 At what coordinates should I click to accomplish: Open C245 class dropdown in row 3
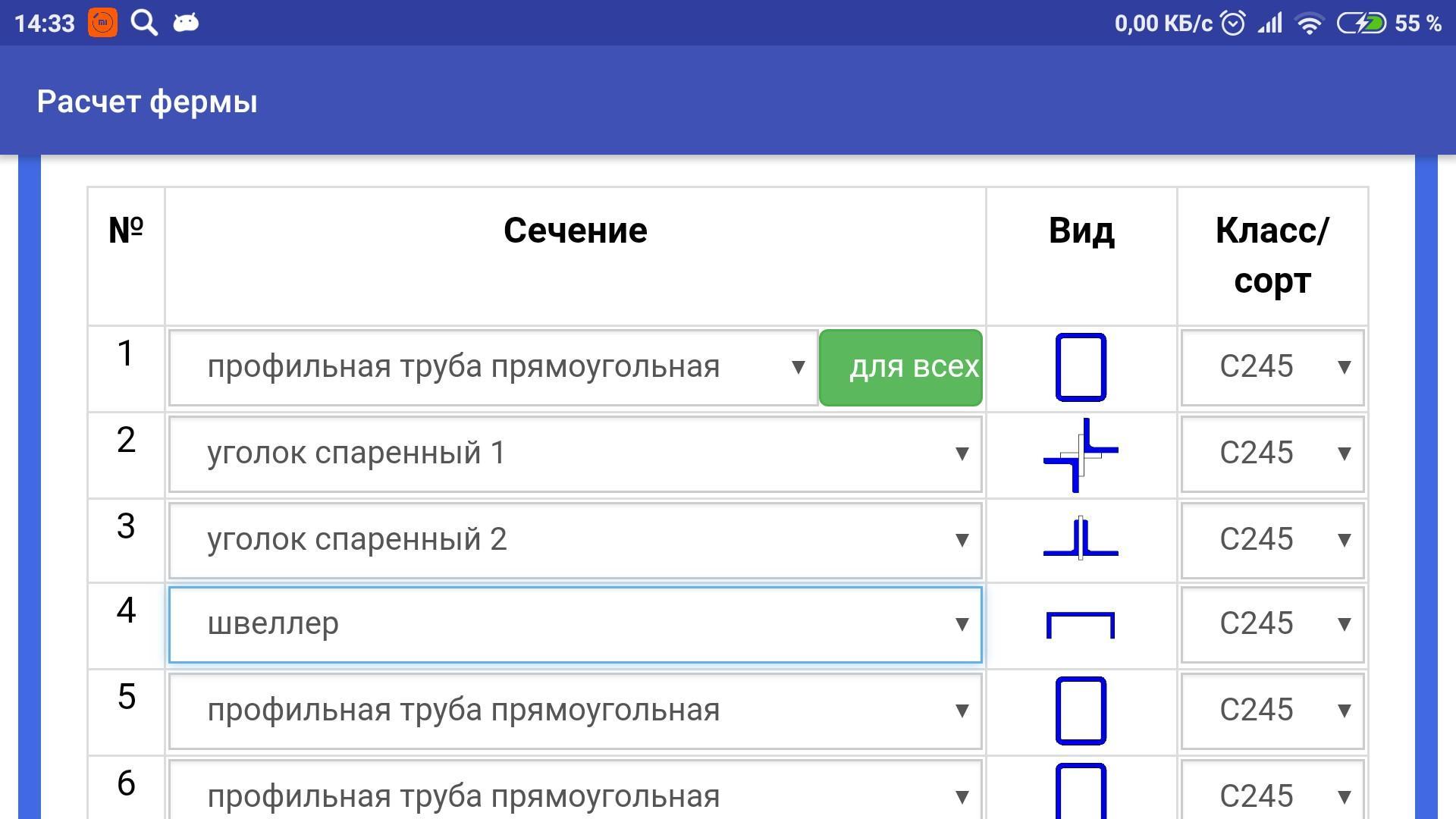click(1272, 539)
